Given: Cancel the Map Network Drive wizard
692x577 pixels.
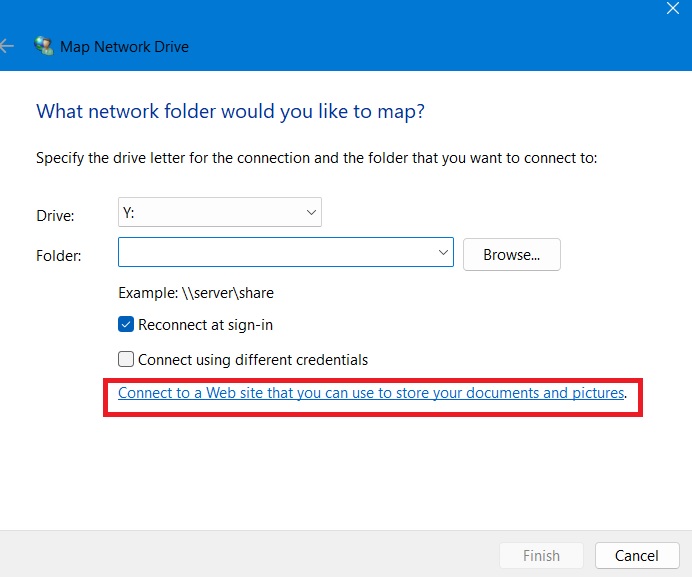Looking at the screenshot, I should tap(637, 555).
